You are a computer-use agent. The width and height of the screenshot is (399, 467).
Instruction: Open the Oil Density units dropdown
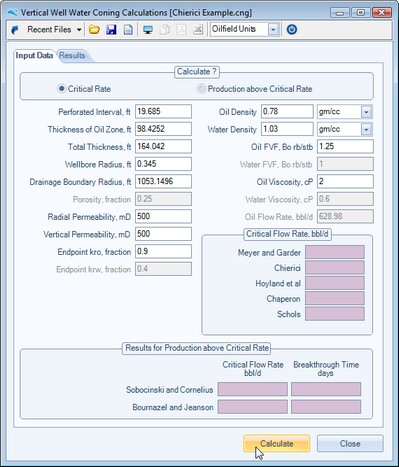366,112
